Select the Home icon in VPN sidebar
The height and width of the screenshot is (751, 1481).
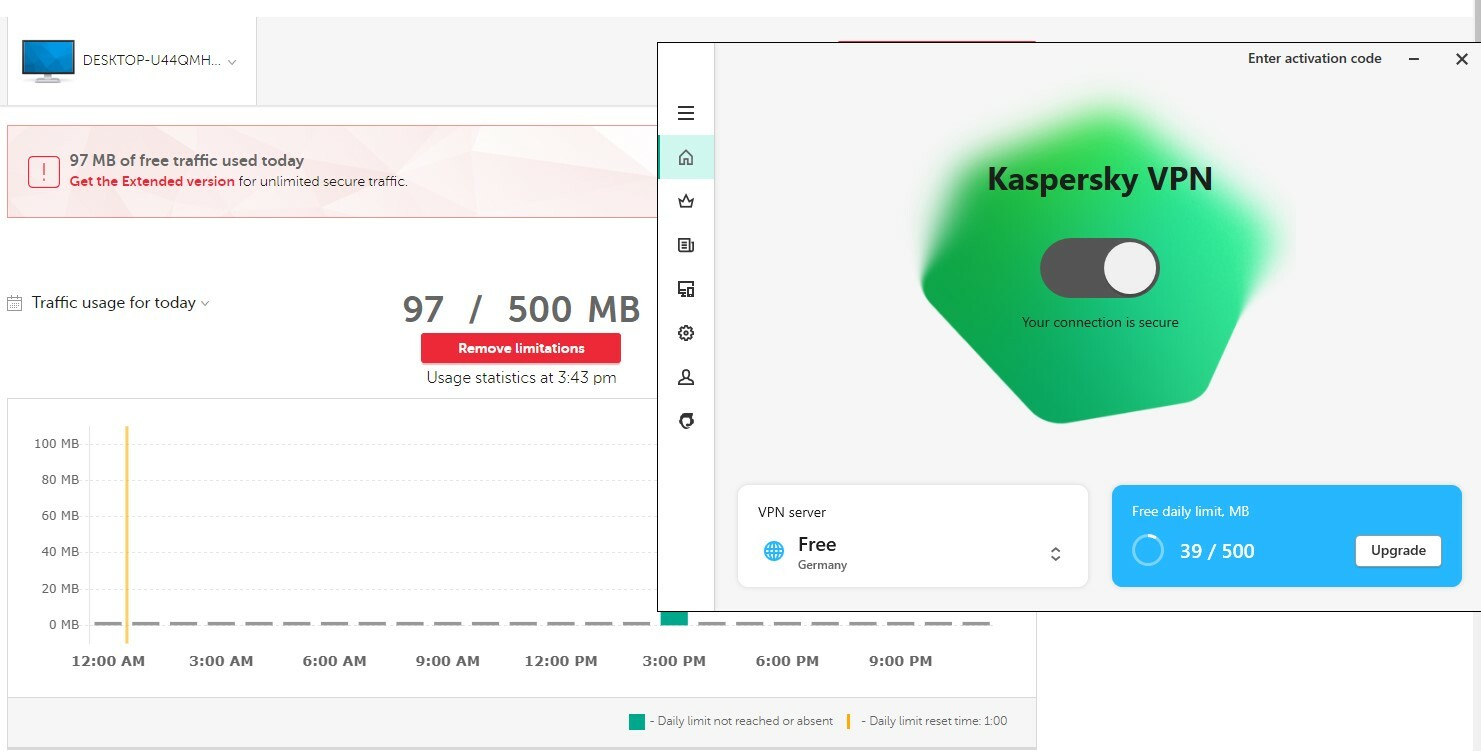686,157
